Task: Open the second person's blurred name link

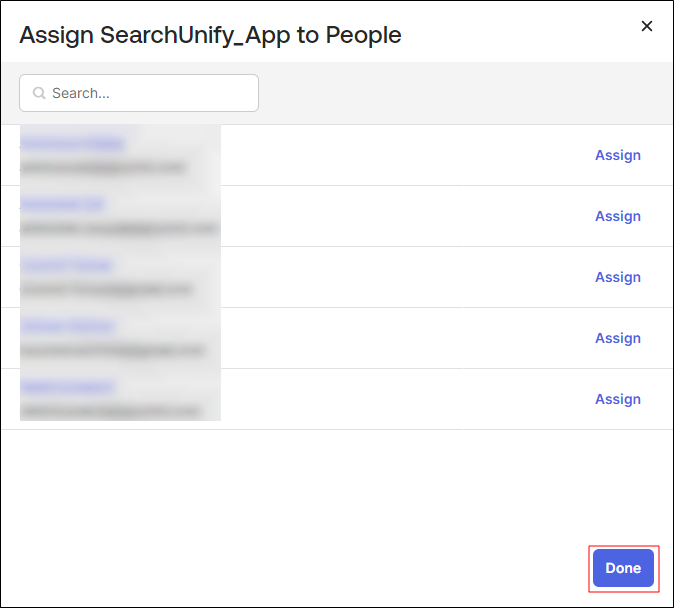Action: [x=62, y=204]
